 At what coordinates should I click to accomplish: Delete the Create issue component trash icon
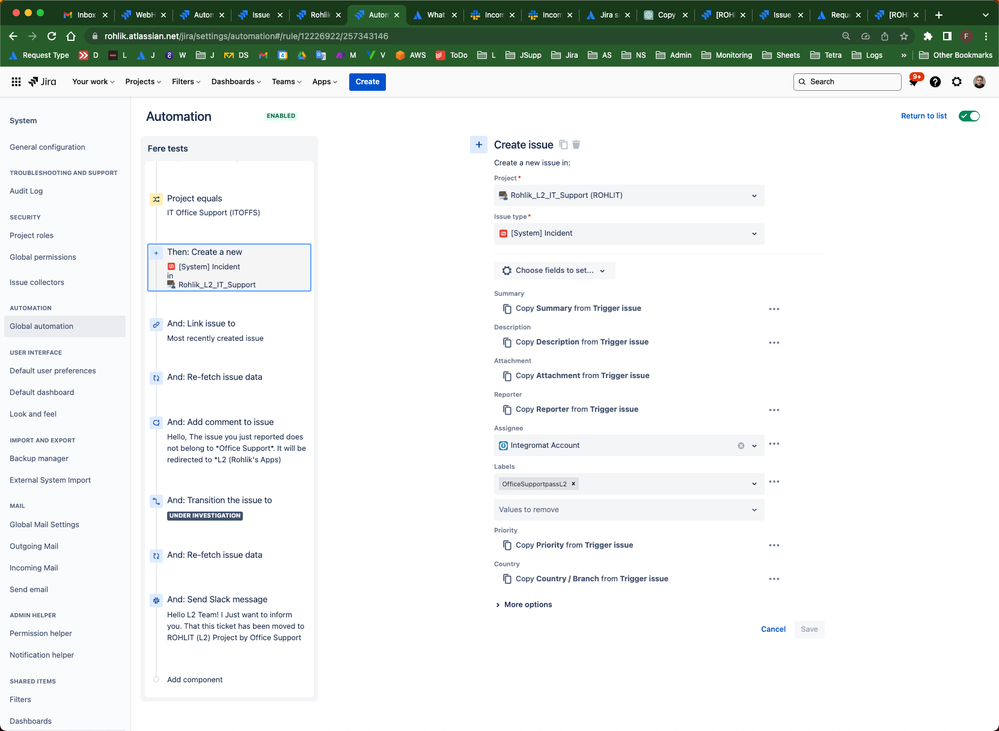[576, 145]
